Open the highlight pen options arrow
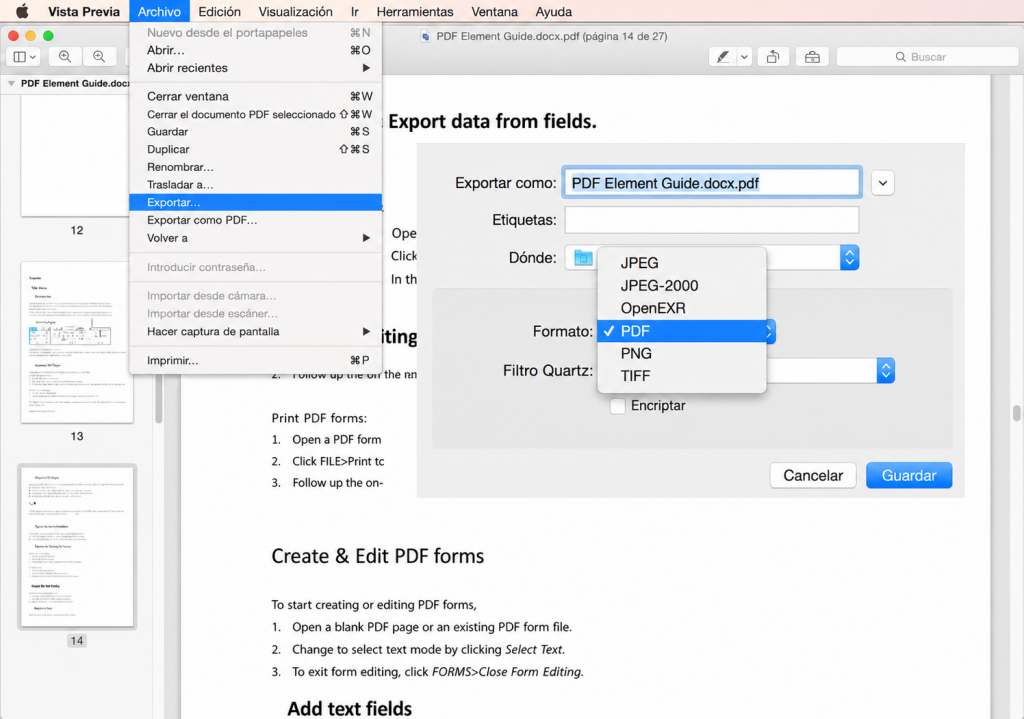 click(x=744, y=57)
